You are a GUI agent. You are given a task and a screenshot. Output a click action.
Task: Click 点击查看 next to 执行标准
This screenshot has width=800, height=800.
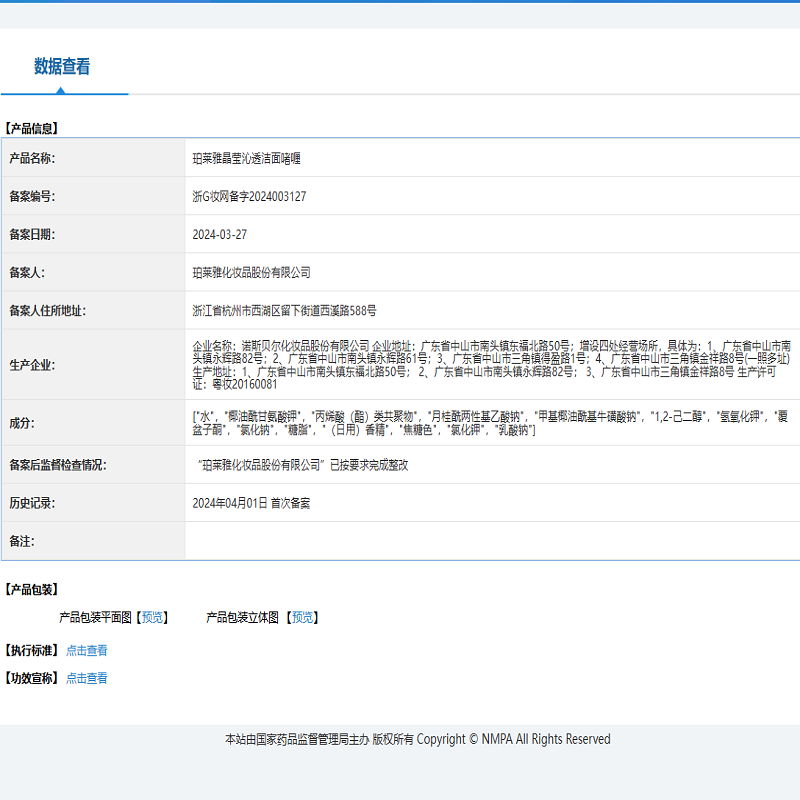pyautogui.click(x=87, y=650)
